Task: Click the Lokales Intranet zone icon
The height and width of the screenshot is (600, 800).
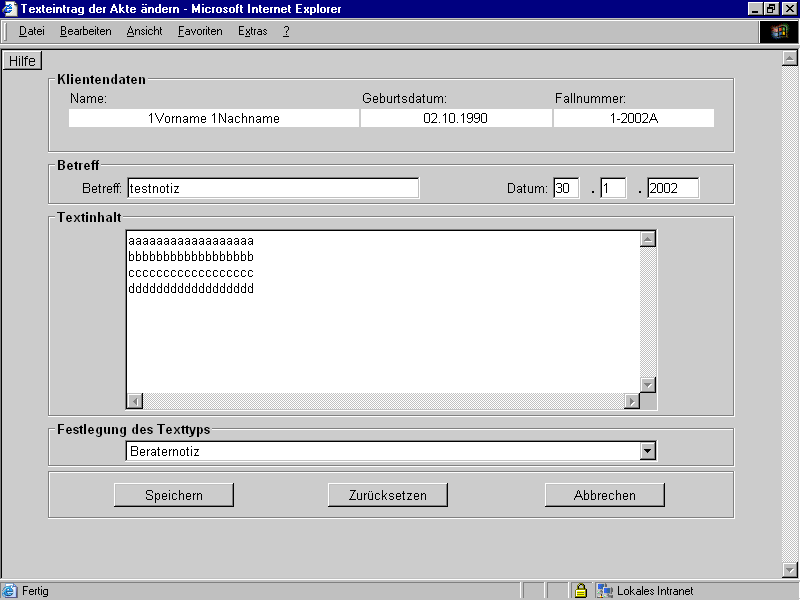Action: tap(605, 591)
